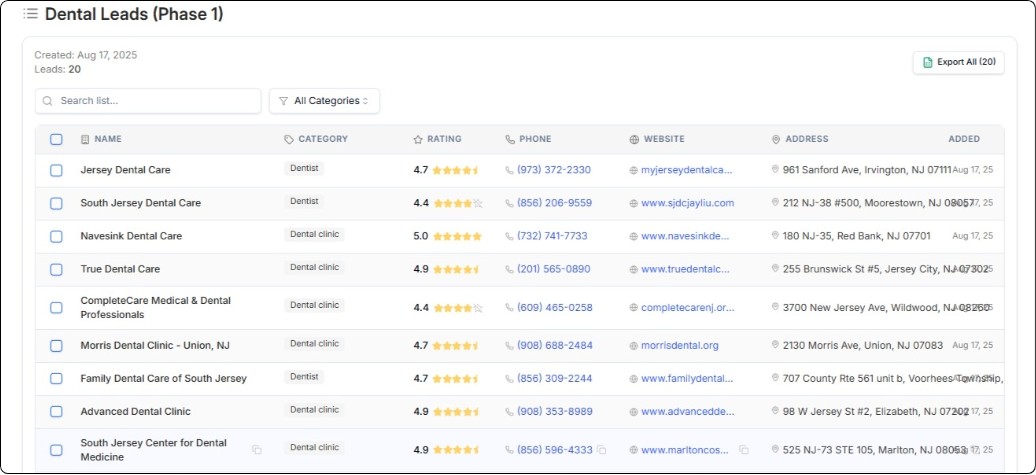
Task: Tick the Advanced Dental Clinic checkbox
Action: click(56, 412)
